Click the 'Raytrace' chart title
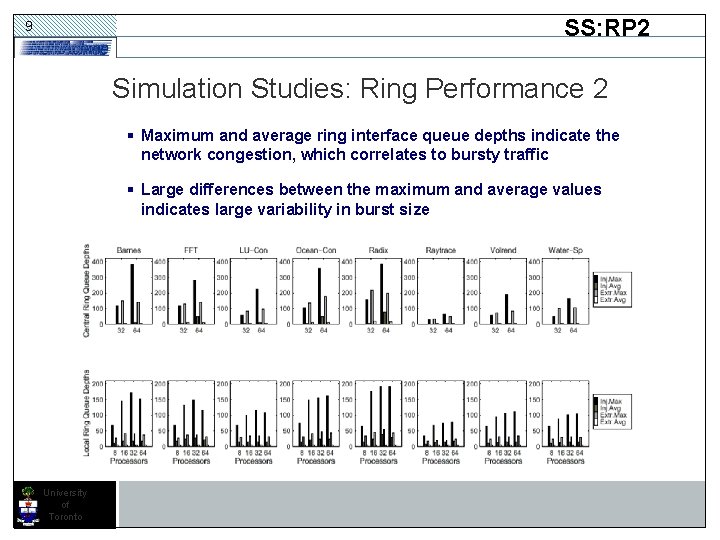Image resolution: width=720 pixels, height=540 pixels. tap(441, 250)
